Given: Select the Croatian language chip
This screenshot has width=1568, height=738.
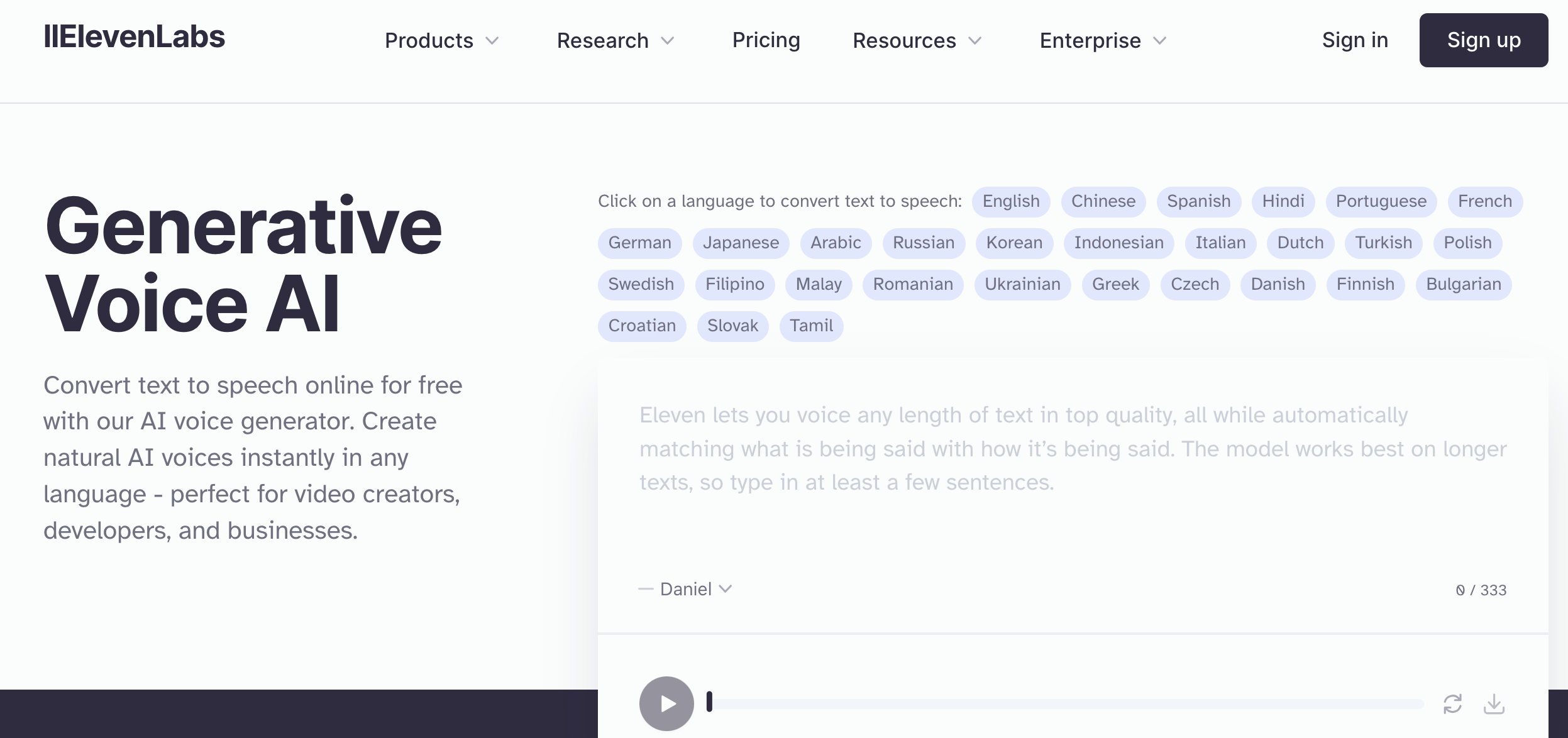Looking at the screenshot, I should 641,326.
